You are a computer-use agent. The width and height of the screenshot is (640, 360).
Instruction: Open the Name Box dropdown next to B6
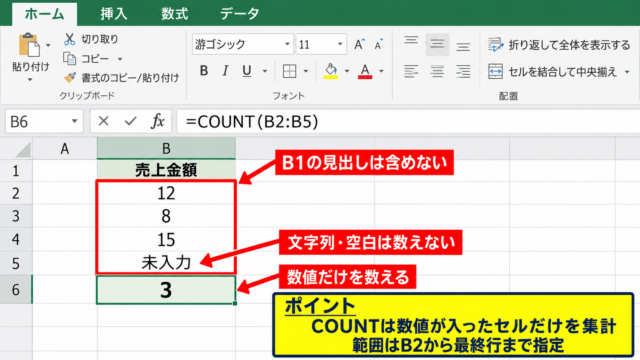[74, 121]
